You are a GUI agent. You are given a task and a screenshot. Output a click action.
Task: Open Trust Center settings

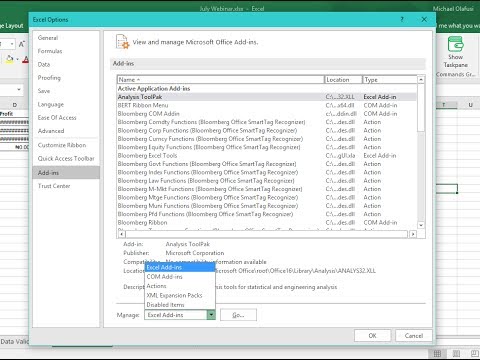(66, 186)
